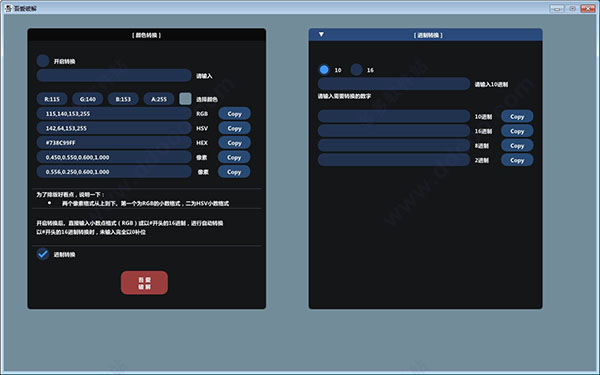
Task: Click the field showing 0.450,0.550,0.600,1.000
Action: 114,157
